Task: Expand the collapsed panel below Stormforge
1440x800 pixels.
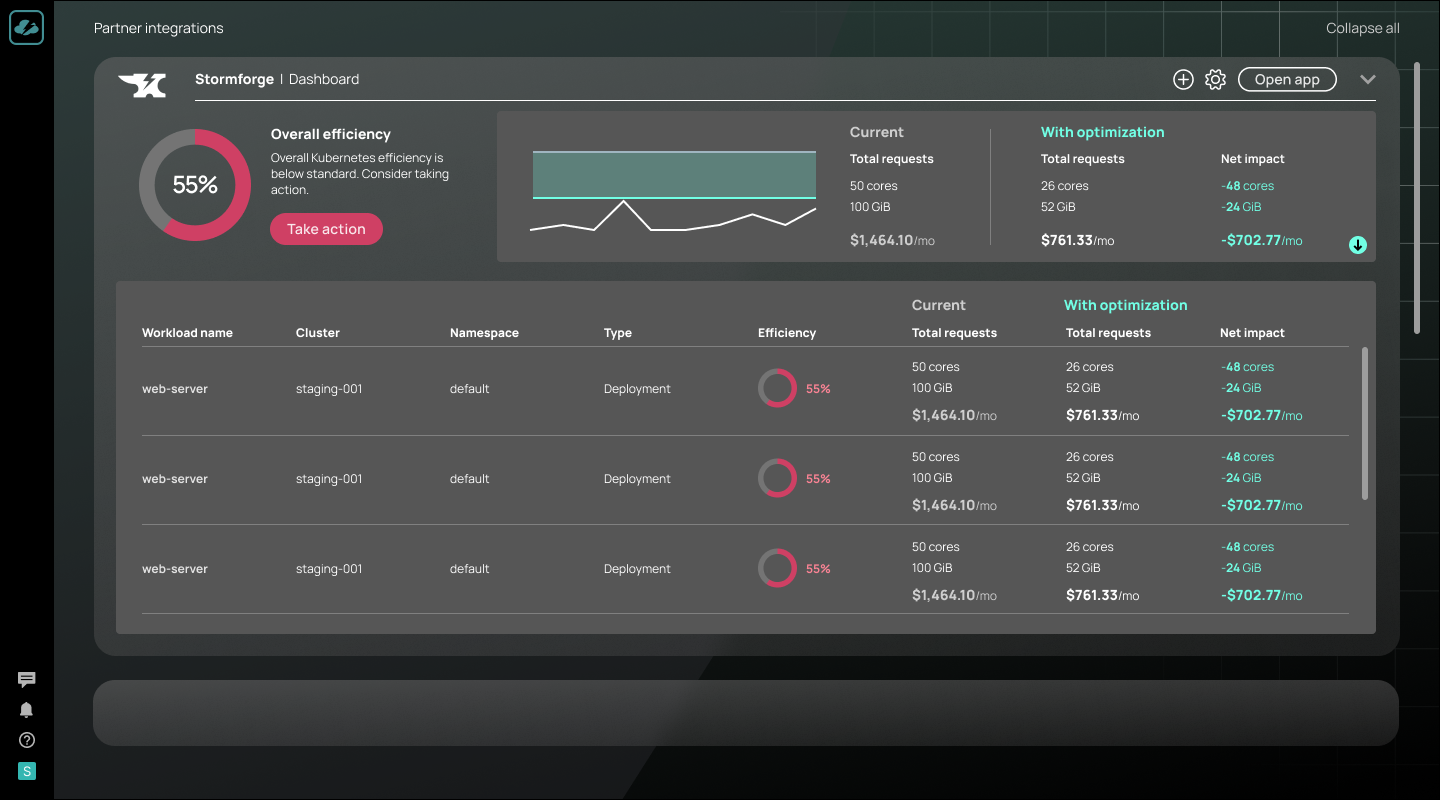Action: pyautogui.click(x=745, y=713)
